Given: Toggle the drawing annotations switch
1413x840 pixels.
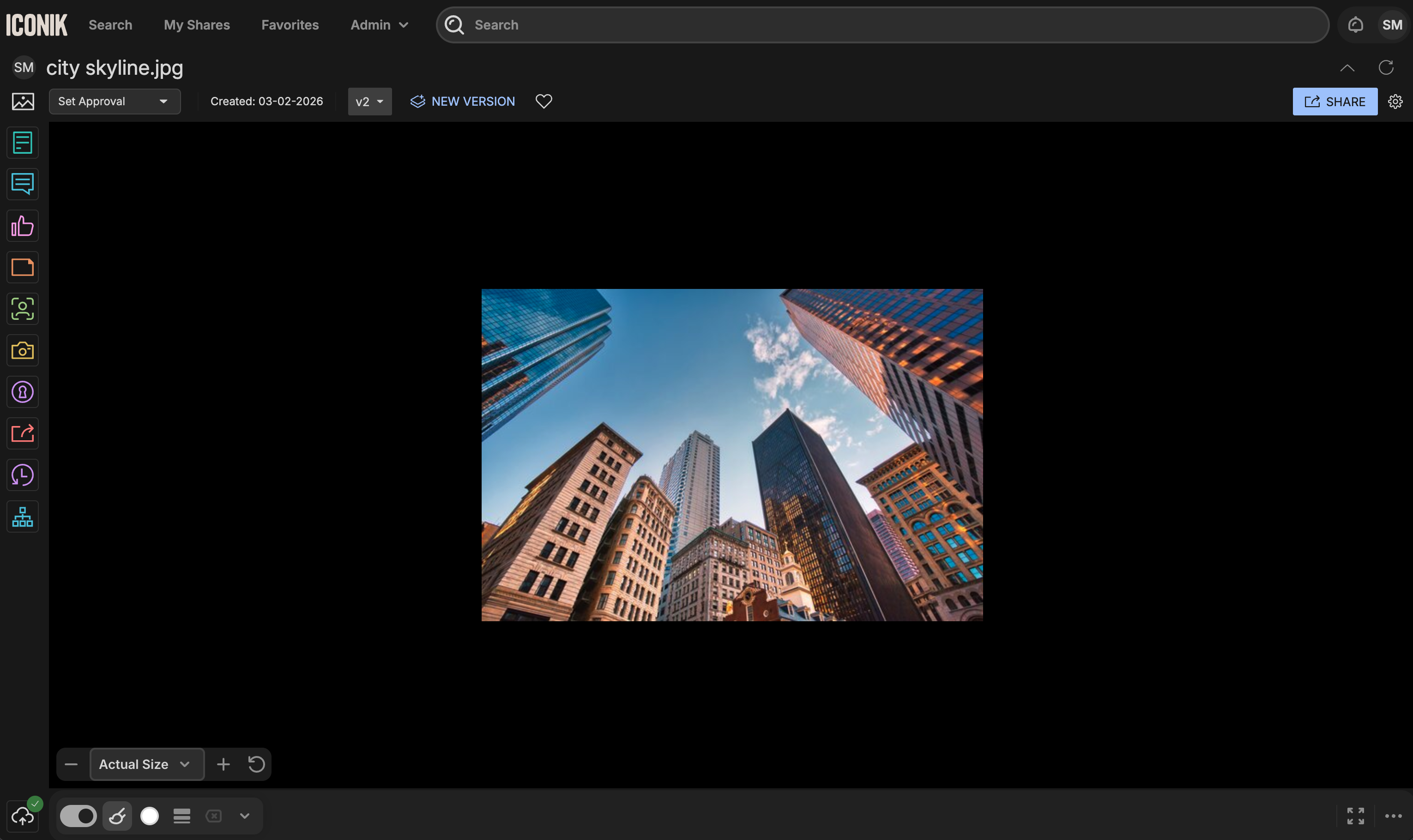Looking at the screenshot, I should 78,816.
